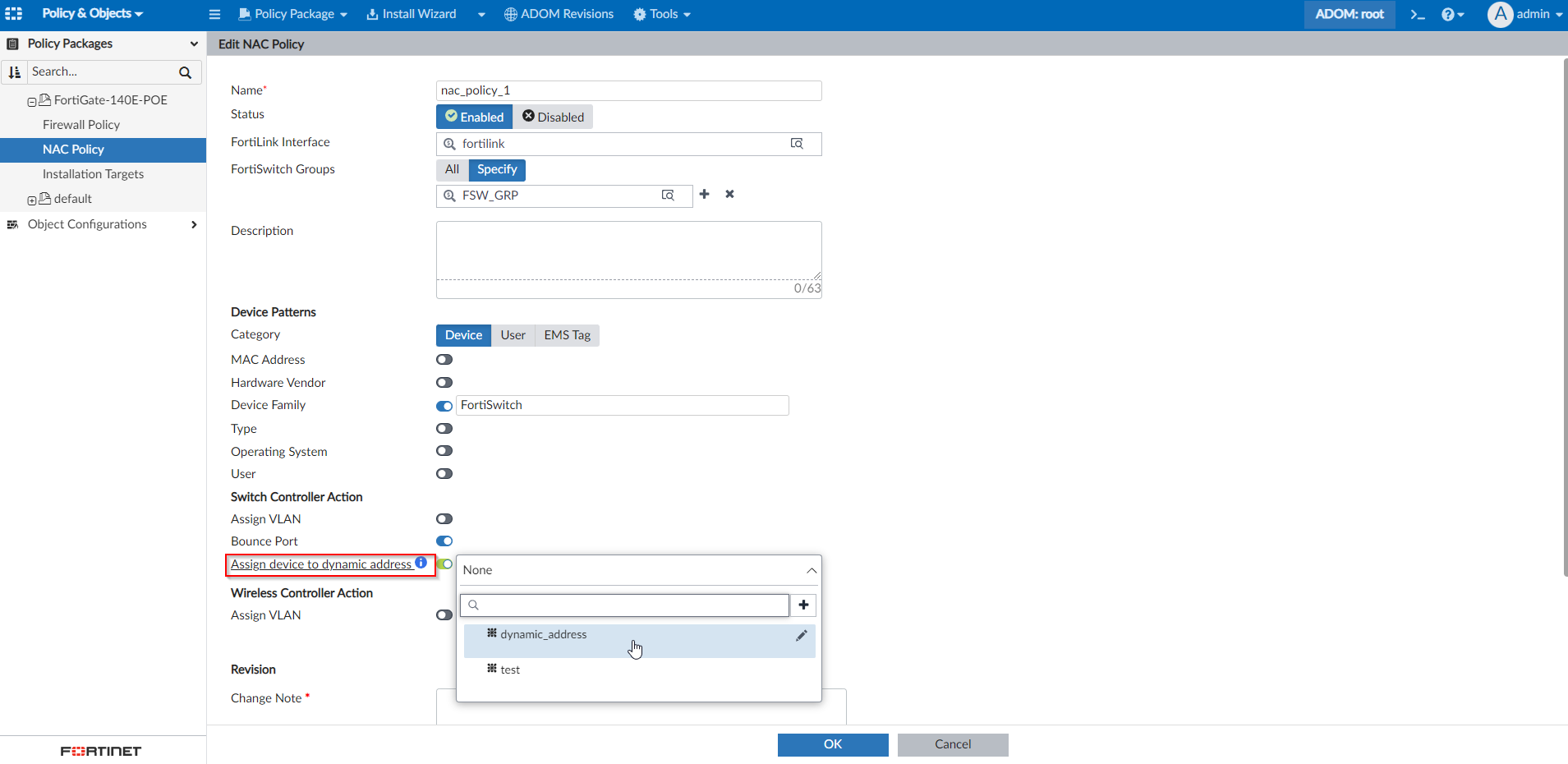The width and height of the screenshot is (1568, 764).
Task: Enable Switch Controller Assign VLAN toggle
Action: pyautogui.click(x=444, y=519)
